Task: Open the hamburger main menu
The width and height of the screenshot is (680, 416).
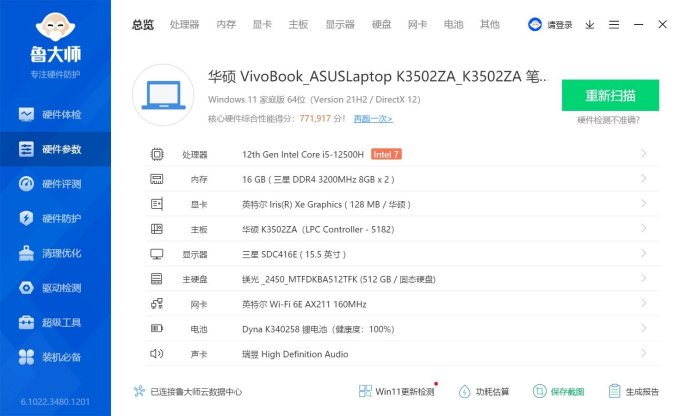Action: pos(614,25)
